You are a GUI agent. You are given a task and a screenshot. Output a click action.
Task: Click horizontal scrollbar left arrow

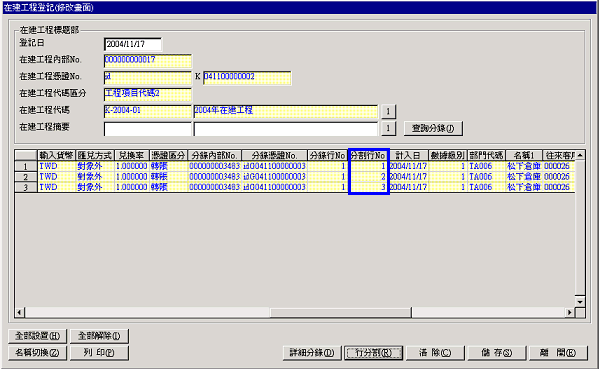pyautogui.click(x=20, y=312)
